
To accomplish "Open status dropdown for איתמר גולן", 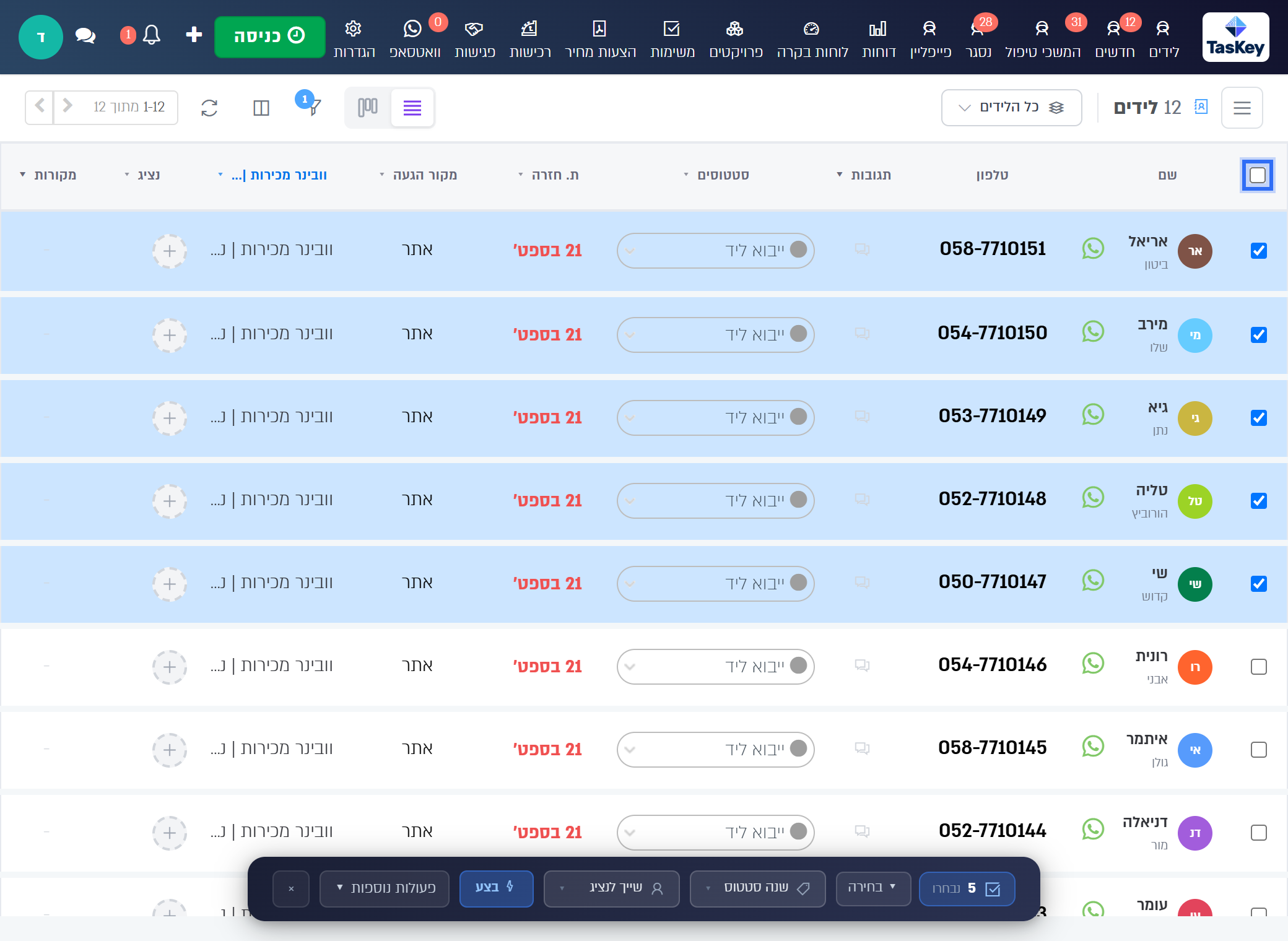I will [x=715, y=749].
